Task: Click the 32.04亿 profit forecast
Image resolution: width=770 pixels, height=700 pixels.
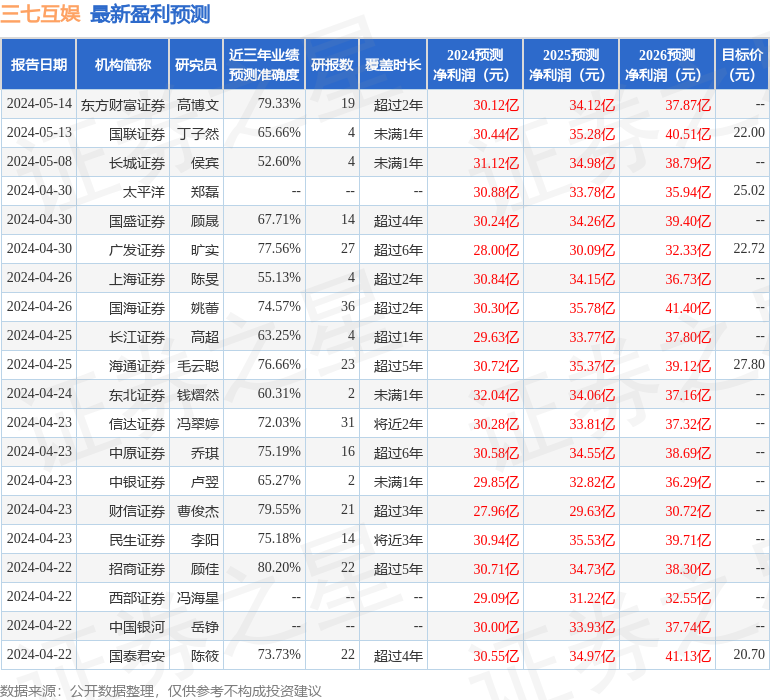Action: tap(496, 395)
